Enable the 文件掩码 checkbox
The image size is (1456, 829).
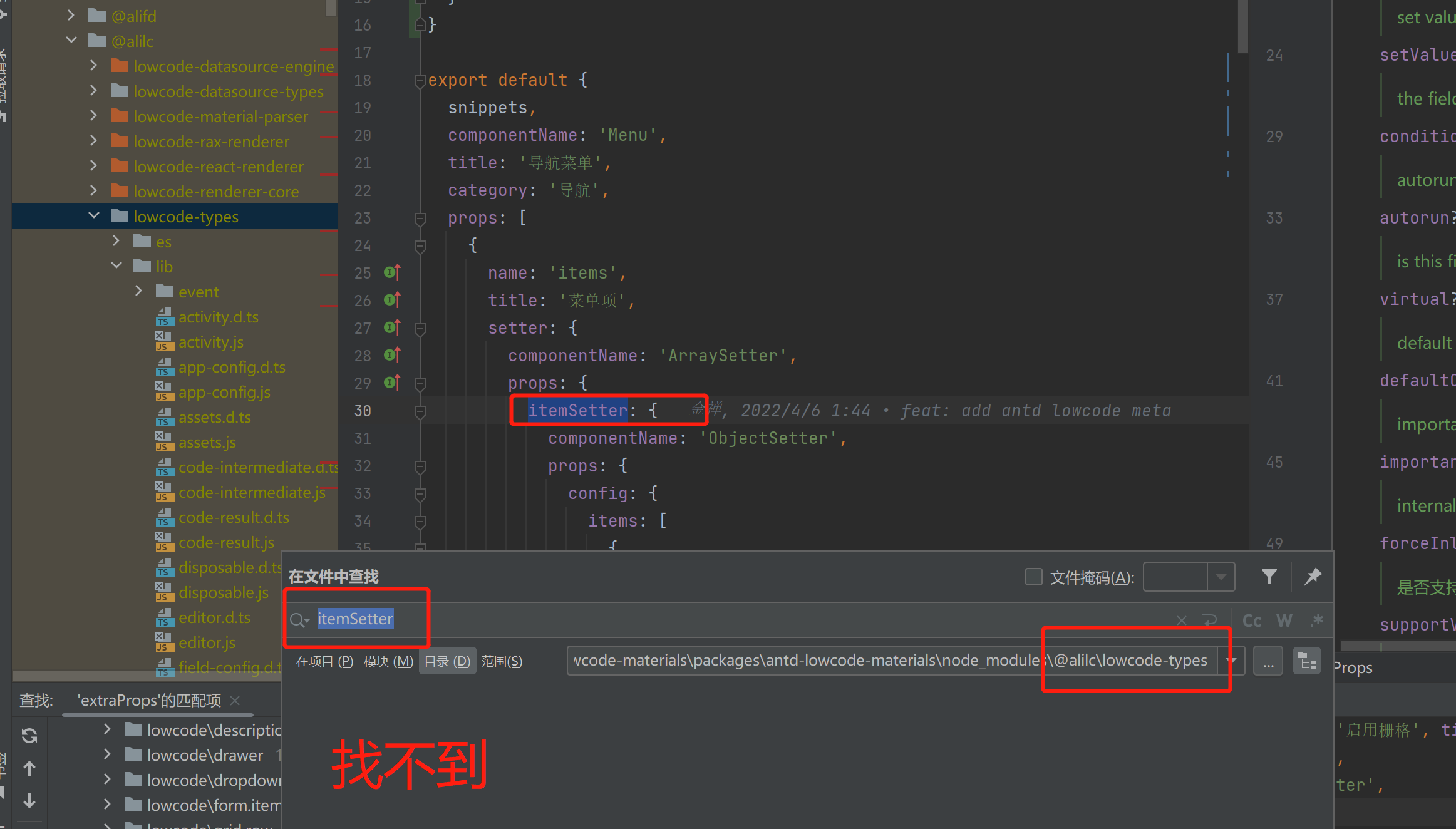click(x=1033, y=577)
